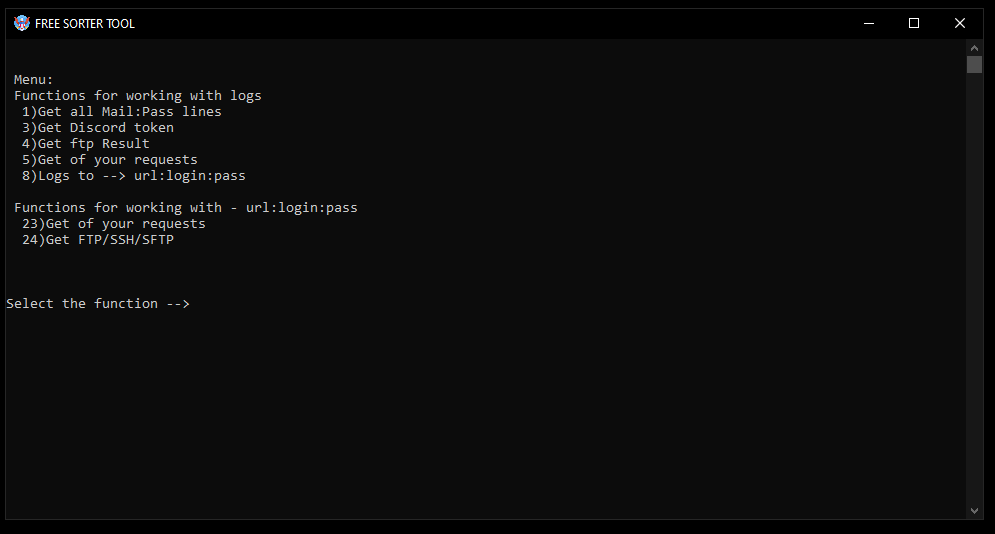Click option 3) Get Discord token

98,127
